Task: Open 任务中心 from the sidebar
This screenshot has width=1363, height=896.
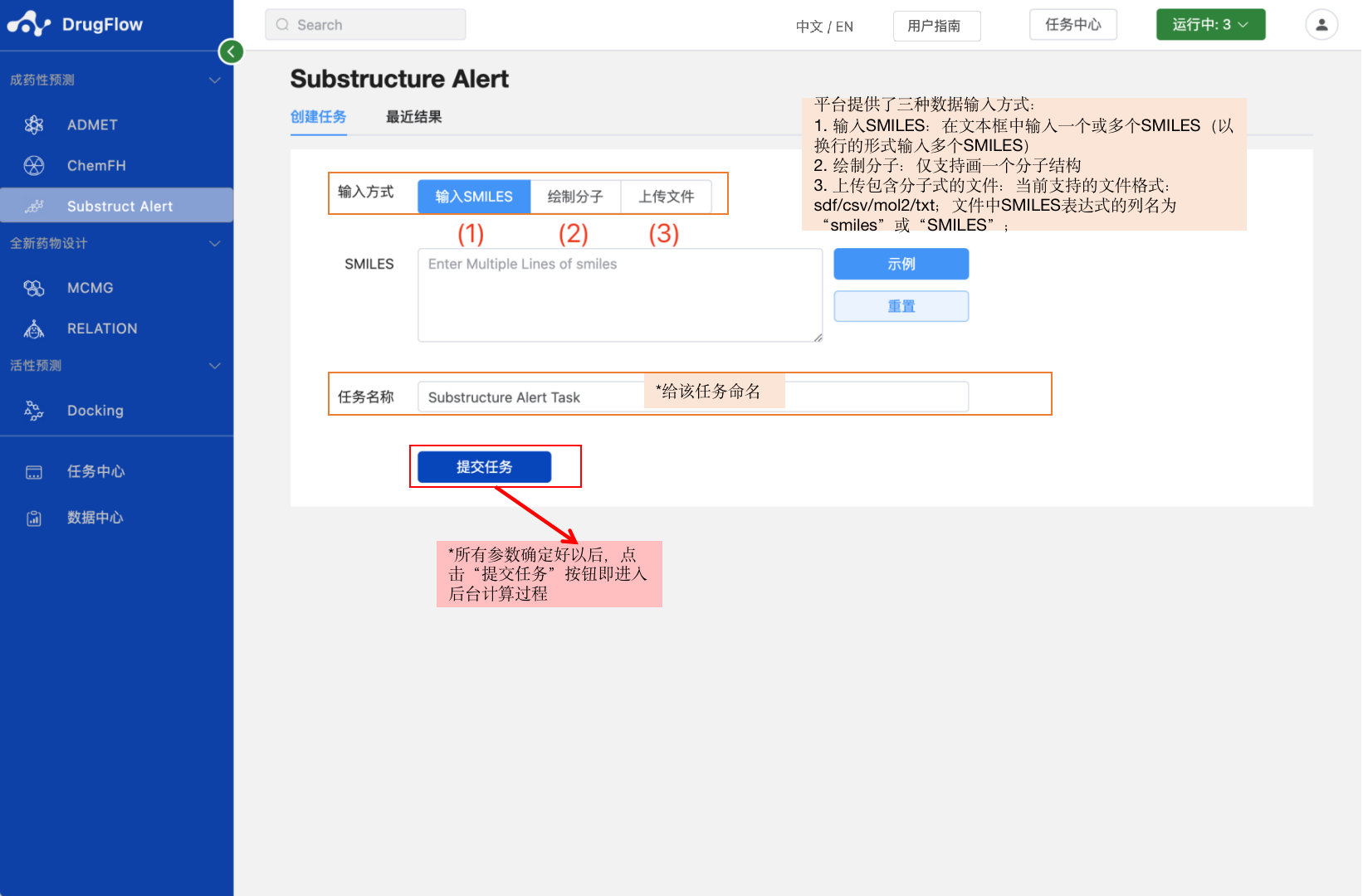Action: [94, 471]
